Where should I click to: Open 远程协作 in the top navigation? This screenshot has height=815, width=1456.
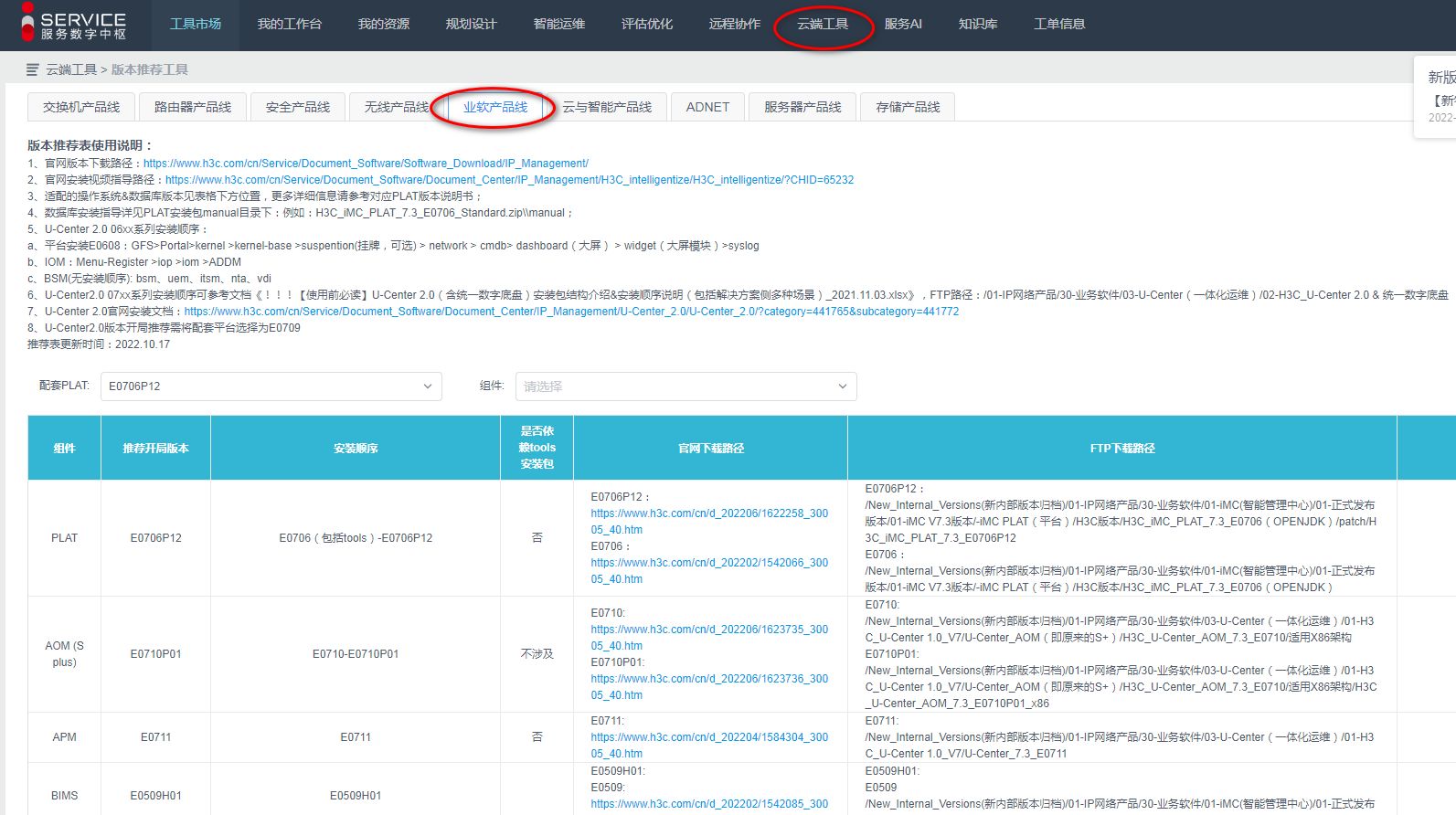(735, 24)
